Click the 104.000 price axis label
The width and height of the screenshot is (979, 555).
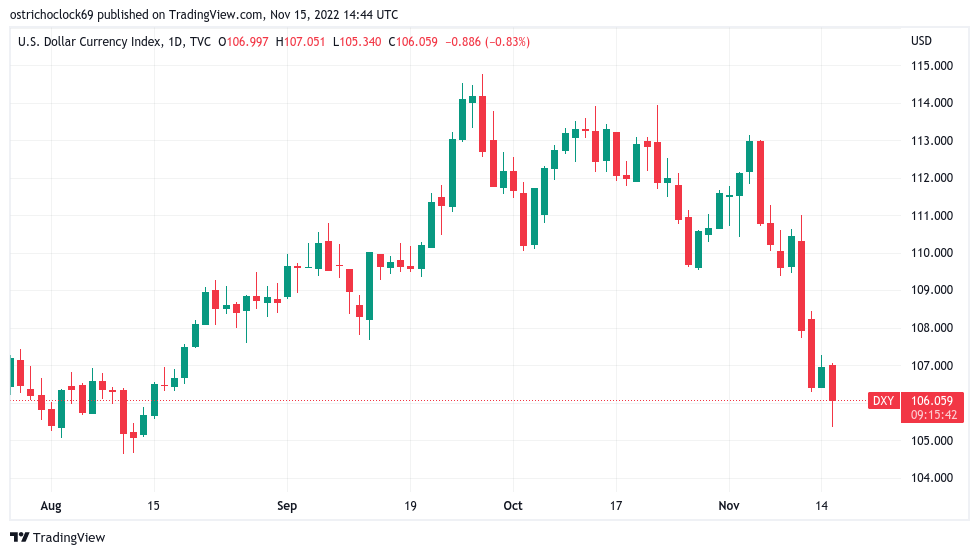930,478
